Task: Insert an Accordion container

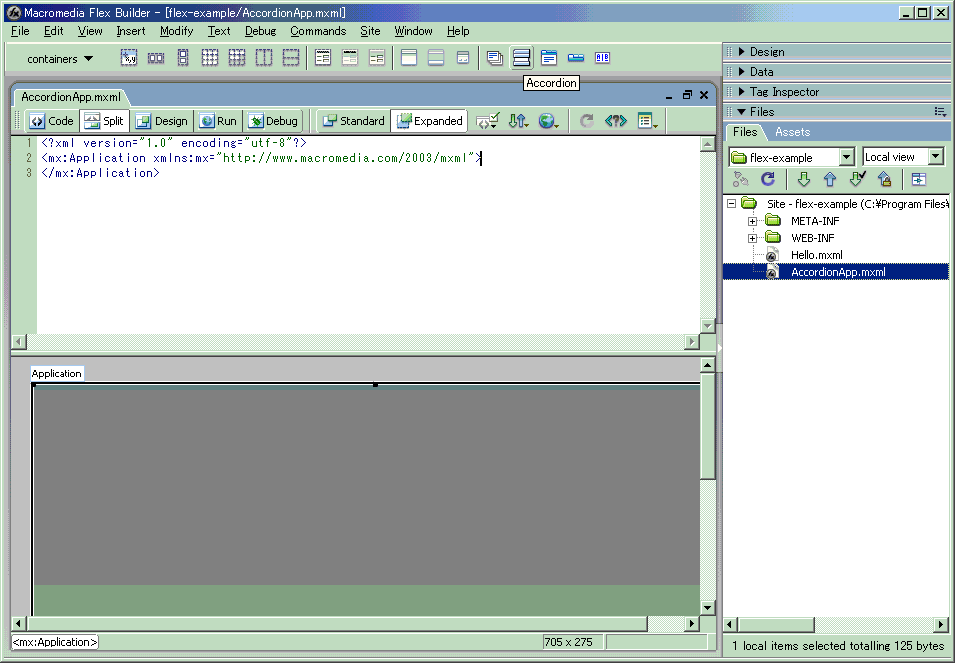Action: (x=521, y=58)
